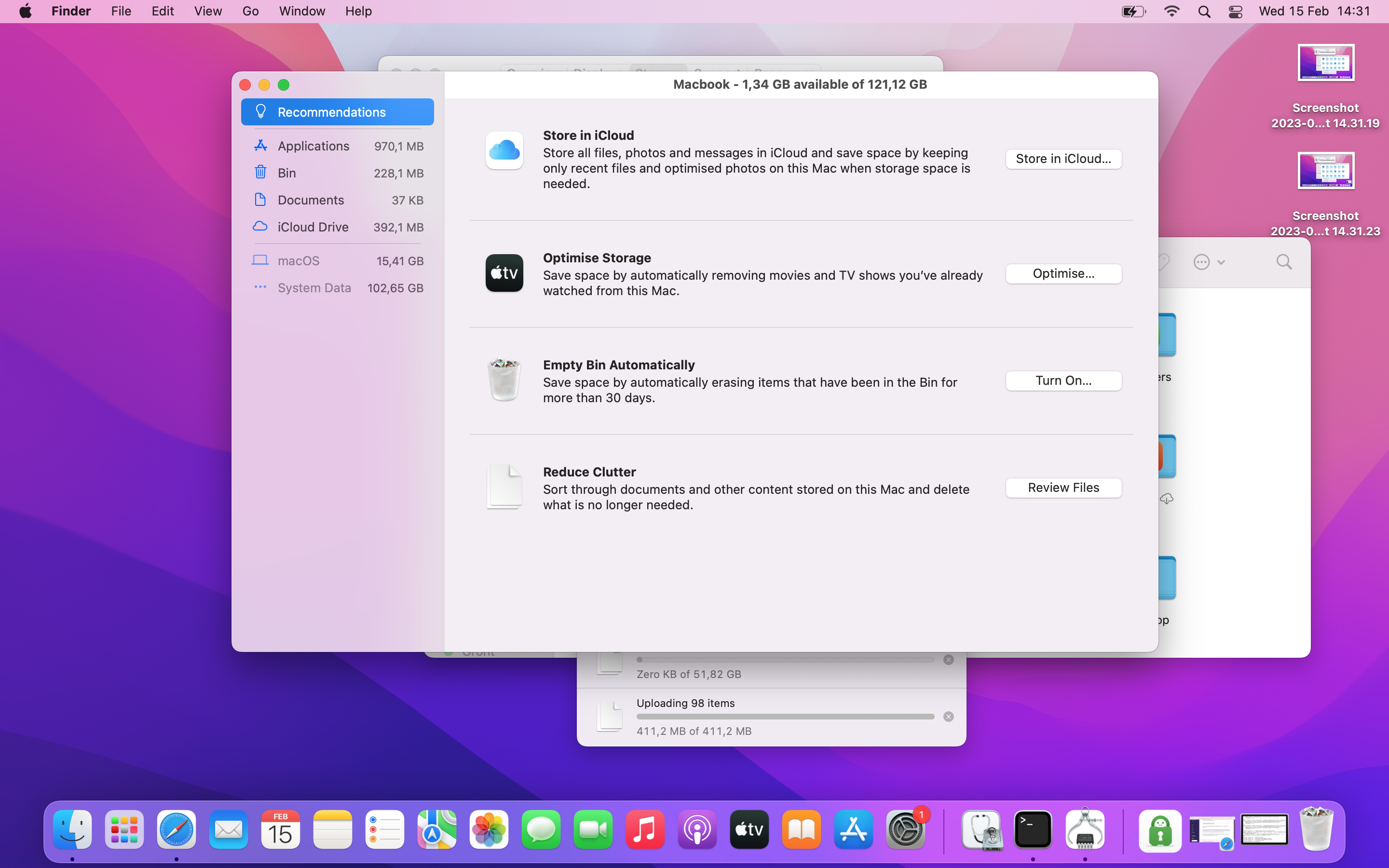Launch Terminal from the Dock
Image resolution: width=1389 pixels, height=868 pixels.
(1033, 829)
